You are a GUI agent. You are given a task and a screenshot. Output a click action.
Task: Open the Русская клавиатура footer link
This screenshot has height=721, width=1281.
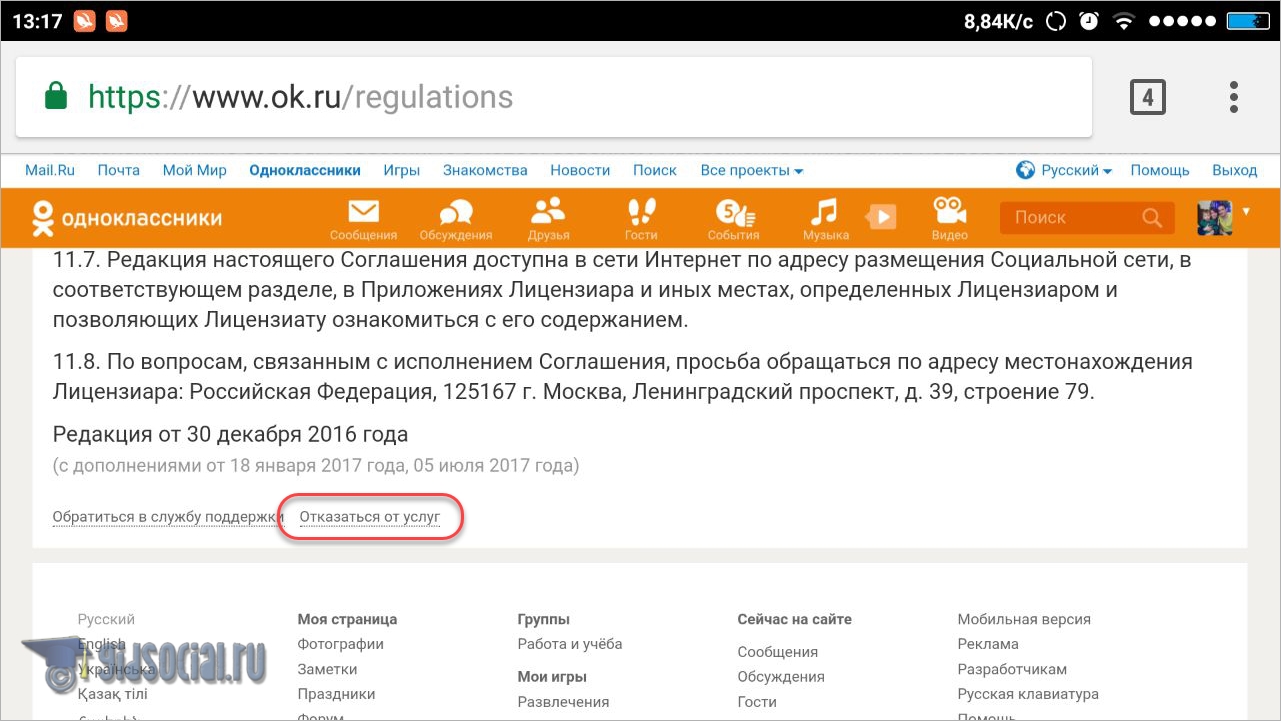click(x=1028, y=693)
